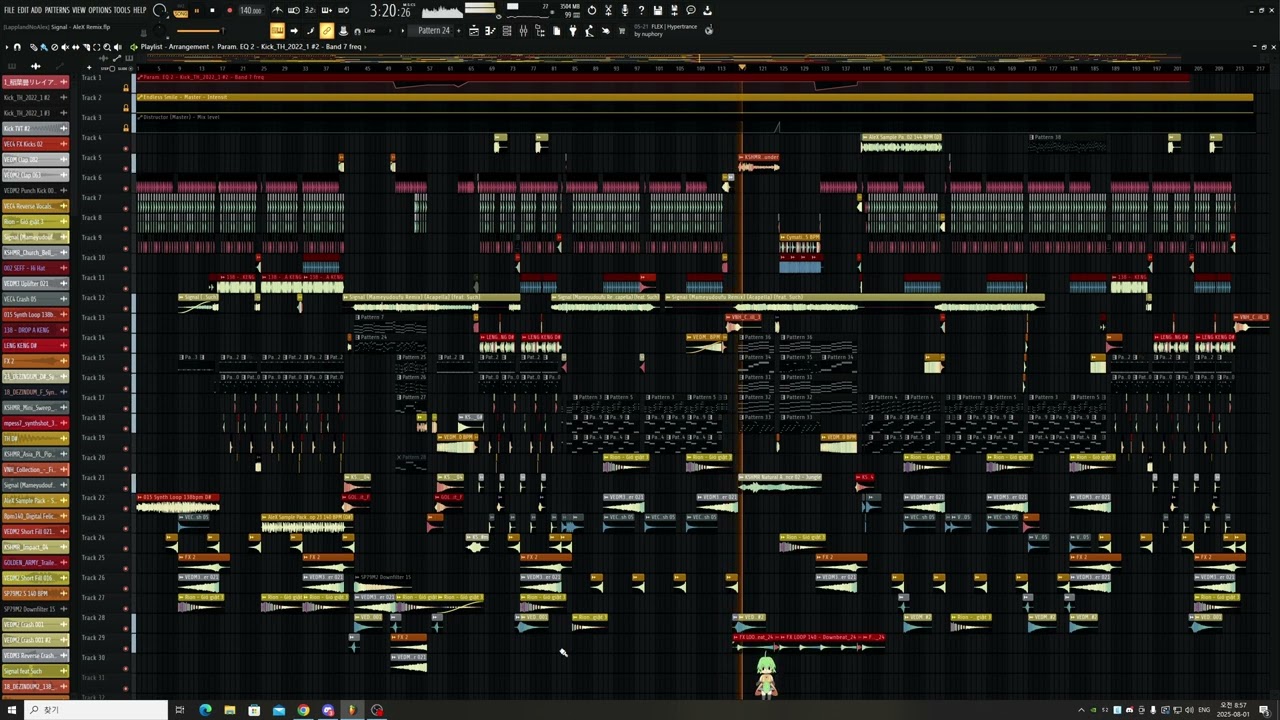Pick the Mute tool in the playlist toolbar
1280x720 pixels.
point(65,47)
